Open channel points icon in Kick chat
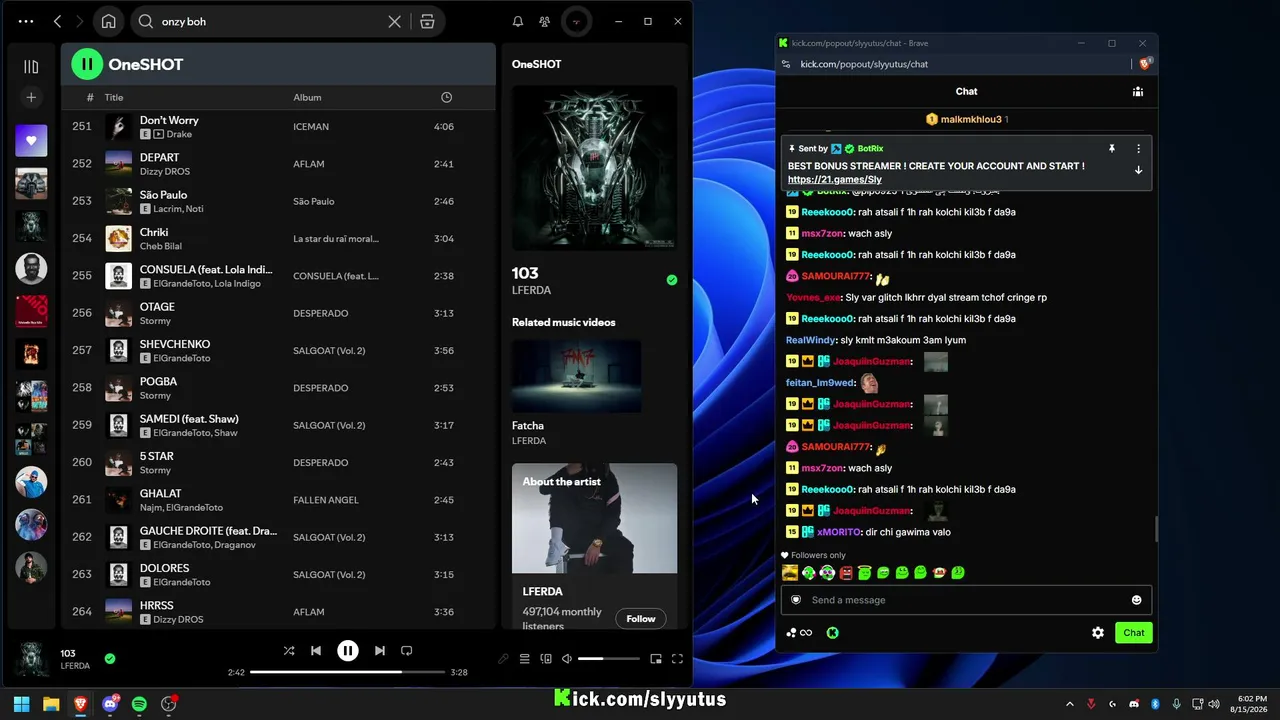This screenshot has width=1280, height=720. coord(833,633)
